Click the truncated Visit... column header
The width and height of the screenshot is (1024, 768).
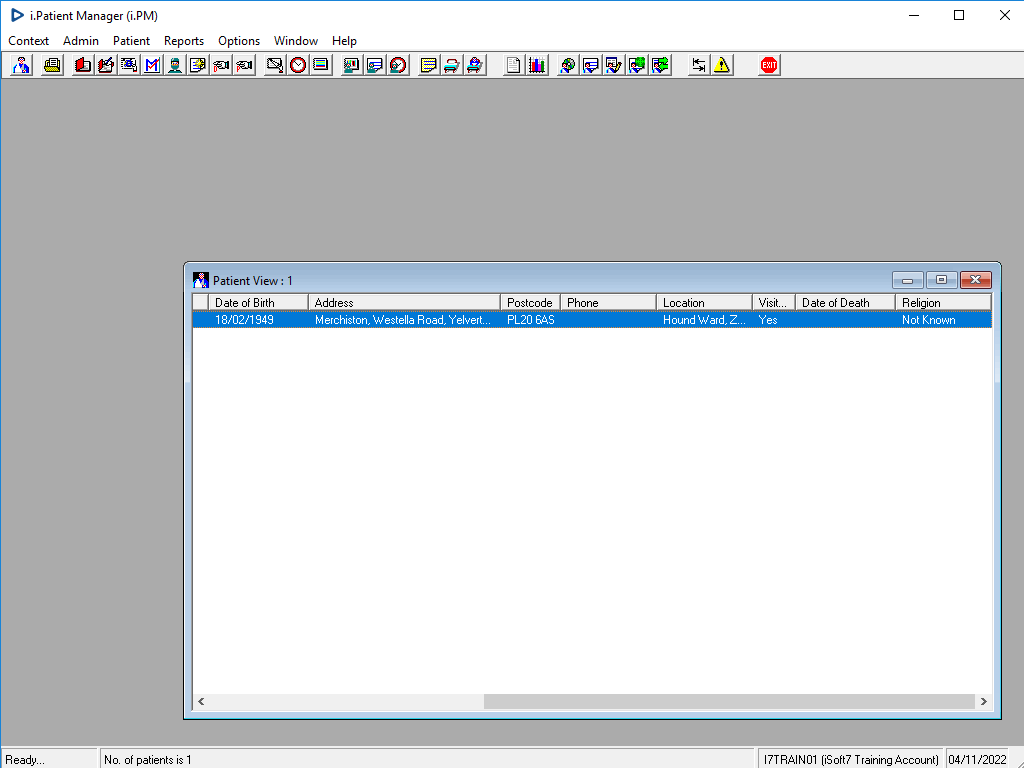pyautogui.click(x=774, y=302)
